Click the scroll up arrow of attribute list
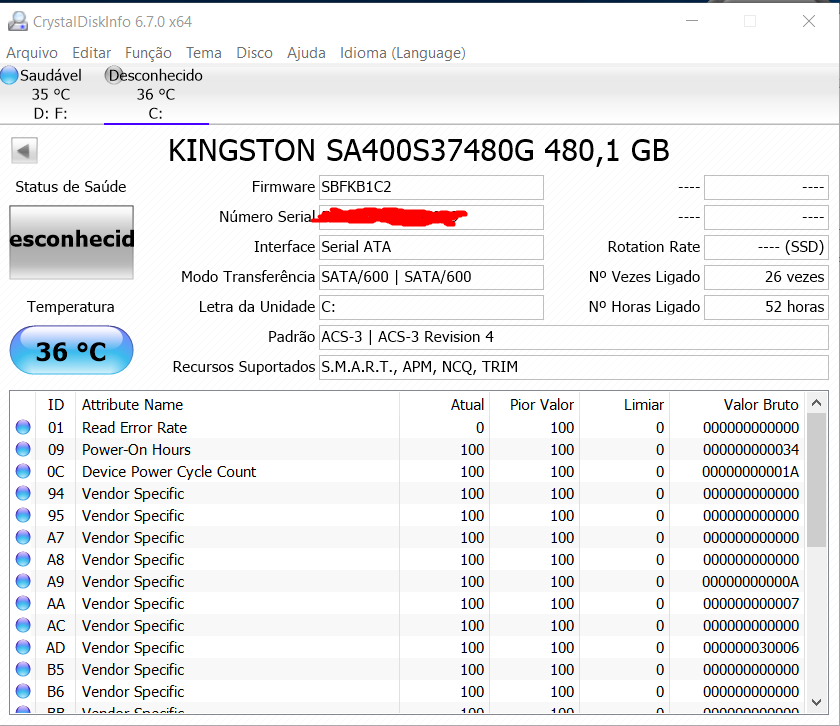The width and height of the screenshot is (840, 726). click(816, 403)
